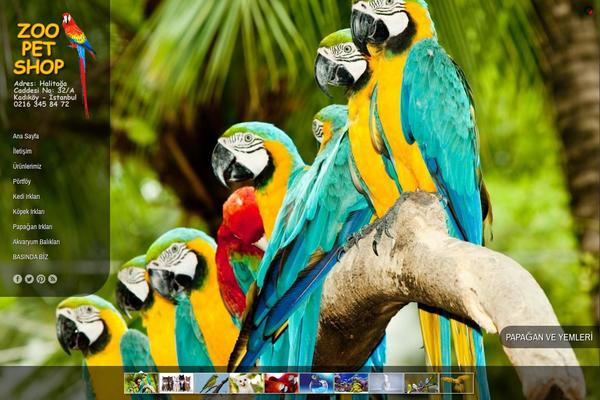
Task: Open the BASINDA BİZ link
Action: tap(30, 257)
